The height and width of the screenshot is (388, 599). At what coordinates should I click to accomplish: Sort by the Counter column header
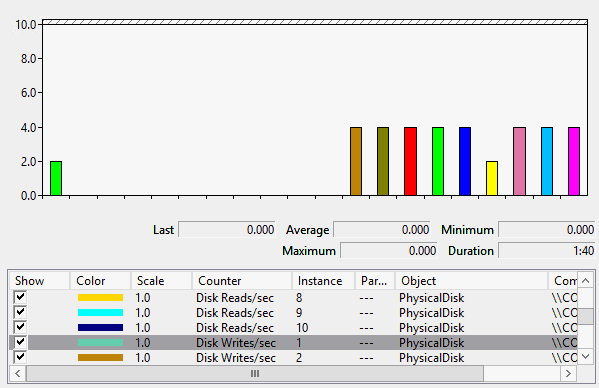[x=242, y=281]
